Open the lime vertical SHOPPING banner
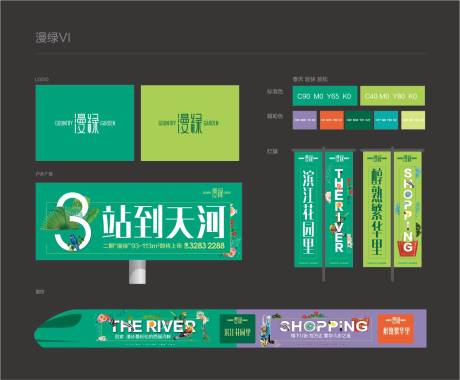The image size is (460, 380). (408, 209)
